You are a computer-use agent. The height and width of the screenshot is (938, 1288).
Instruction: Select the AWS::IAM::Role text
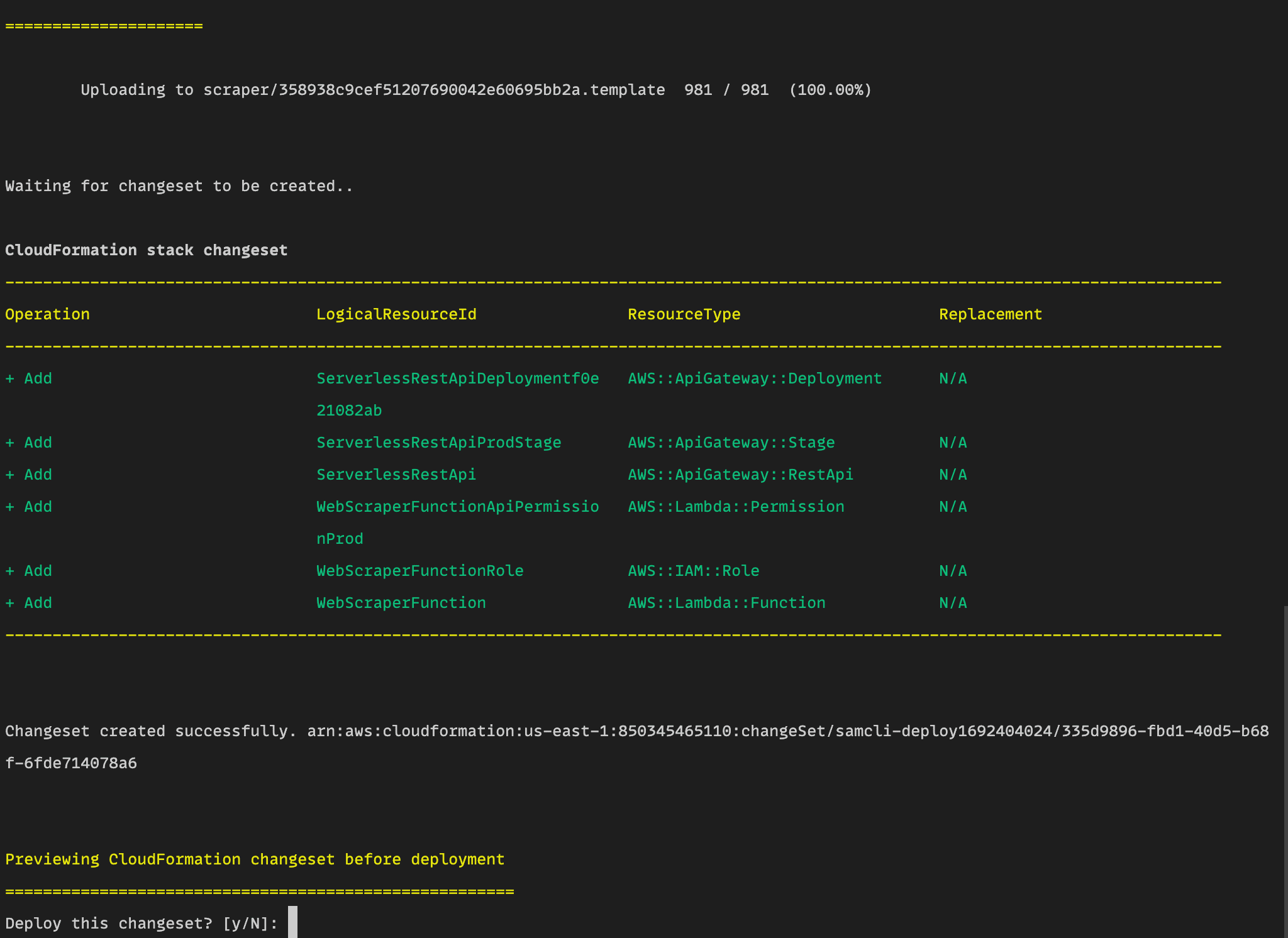692,570
